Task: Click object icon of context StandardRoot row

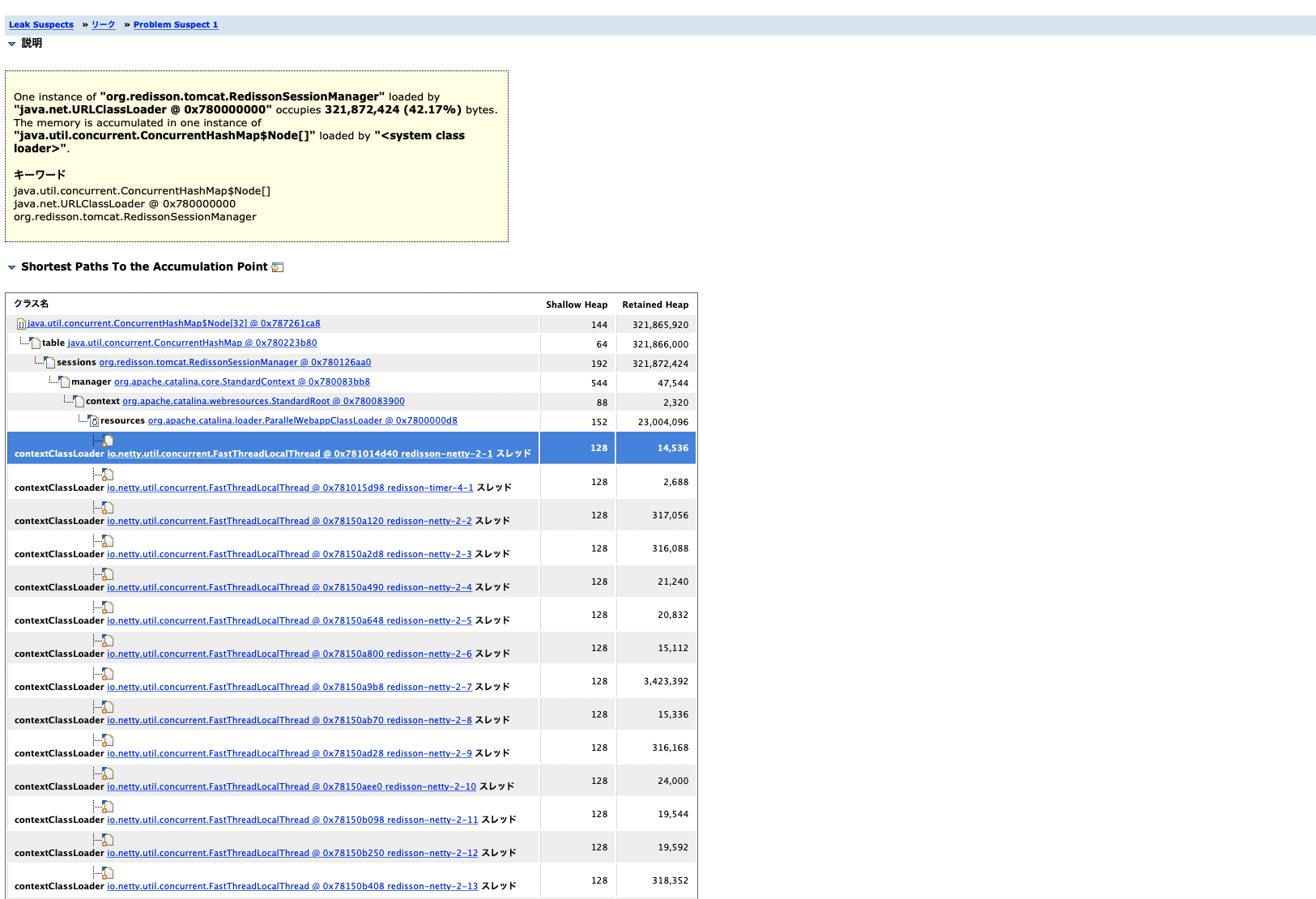Action: pos(79,402)
